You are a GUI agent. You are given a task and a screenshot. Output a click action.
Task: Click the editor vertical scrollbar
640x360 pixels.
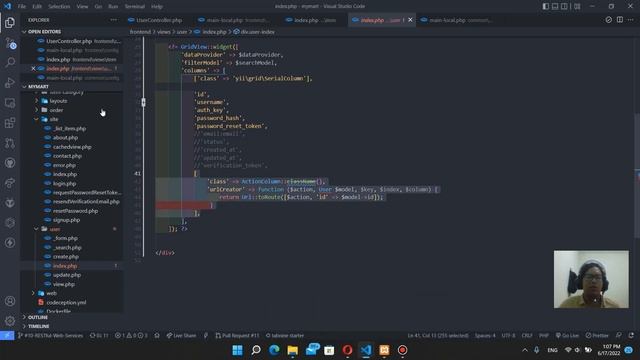tap(637, 176)
